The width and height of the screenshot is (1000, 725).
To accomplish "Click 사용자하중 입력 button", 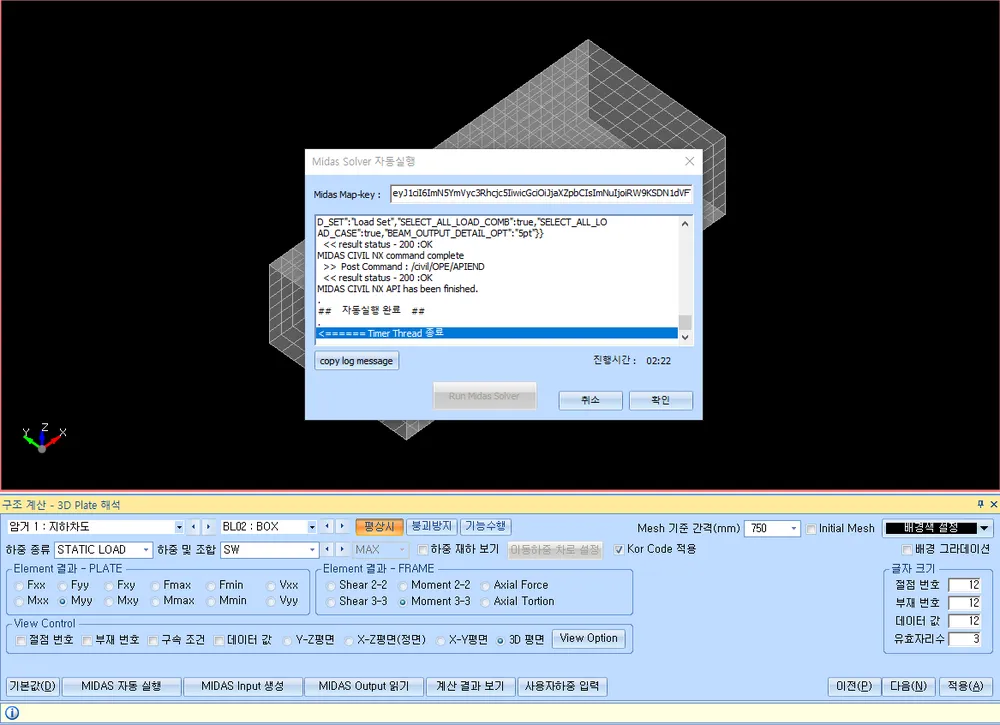I will (x=562, y=686).
